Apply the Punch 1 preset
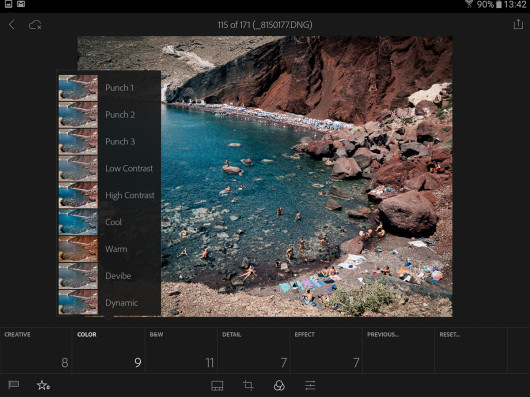The image size is (530, 397). [109, 88]
